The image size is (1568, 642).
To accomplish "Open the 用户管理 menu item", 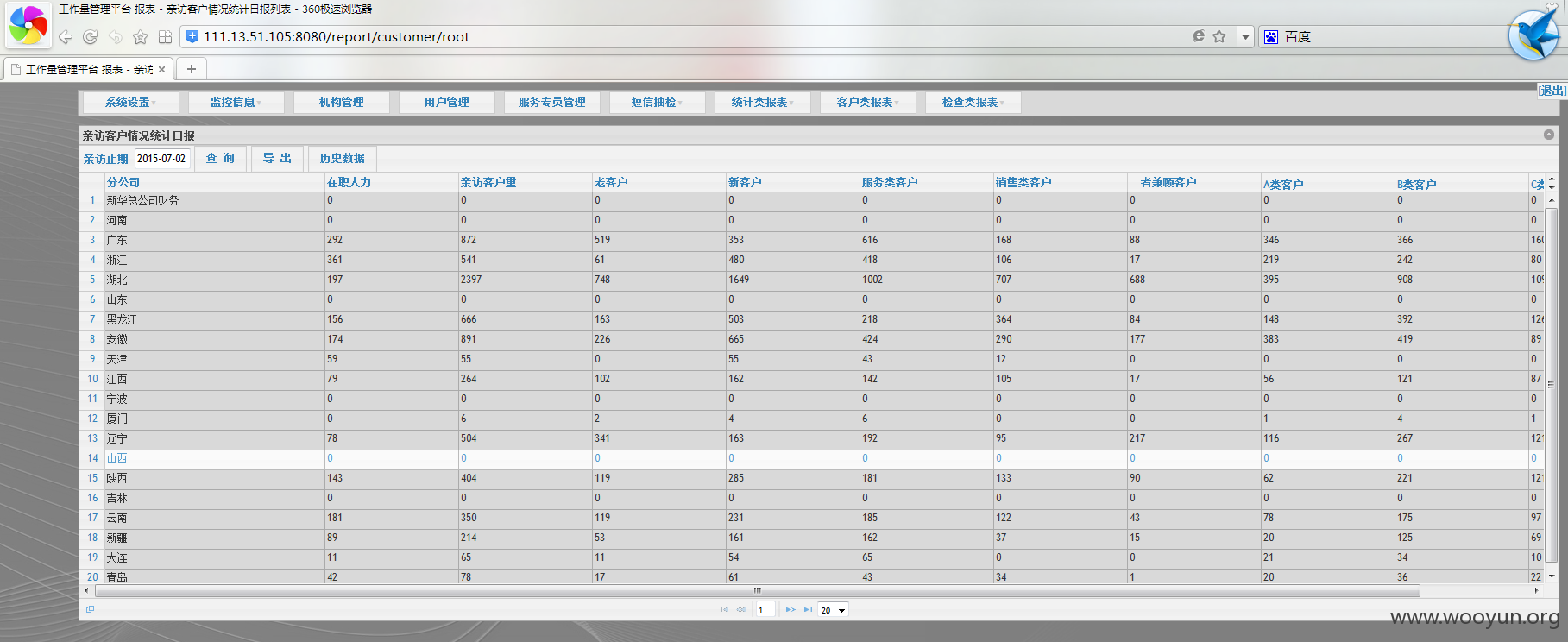I will tap(446, 103).
